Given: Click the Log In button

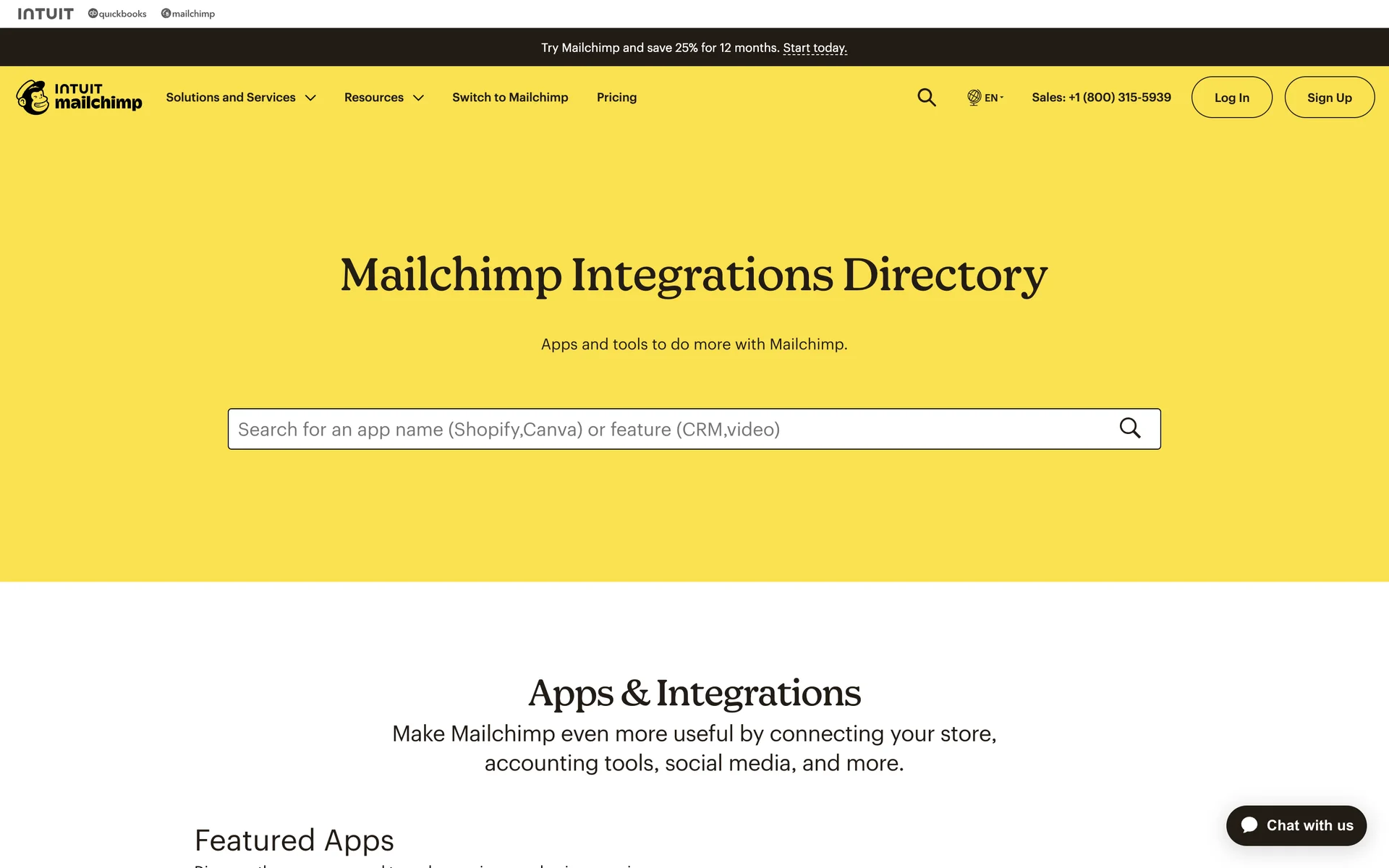Looking at the screenshot, I should (x=1231, y=98).
